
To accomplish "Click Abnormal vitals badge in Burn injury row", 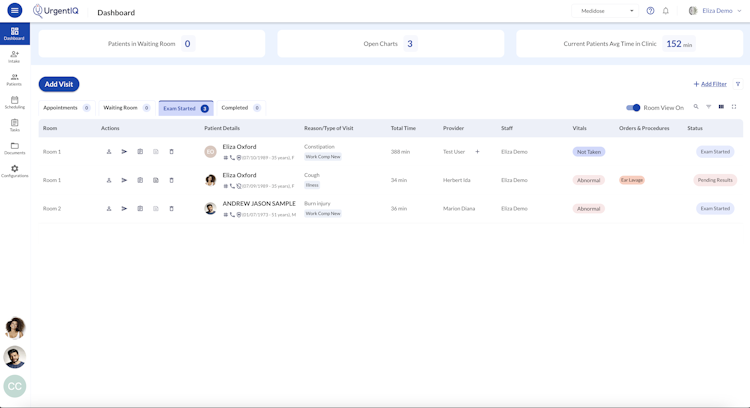I will (588, 209).
